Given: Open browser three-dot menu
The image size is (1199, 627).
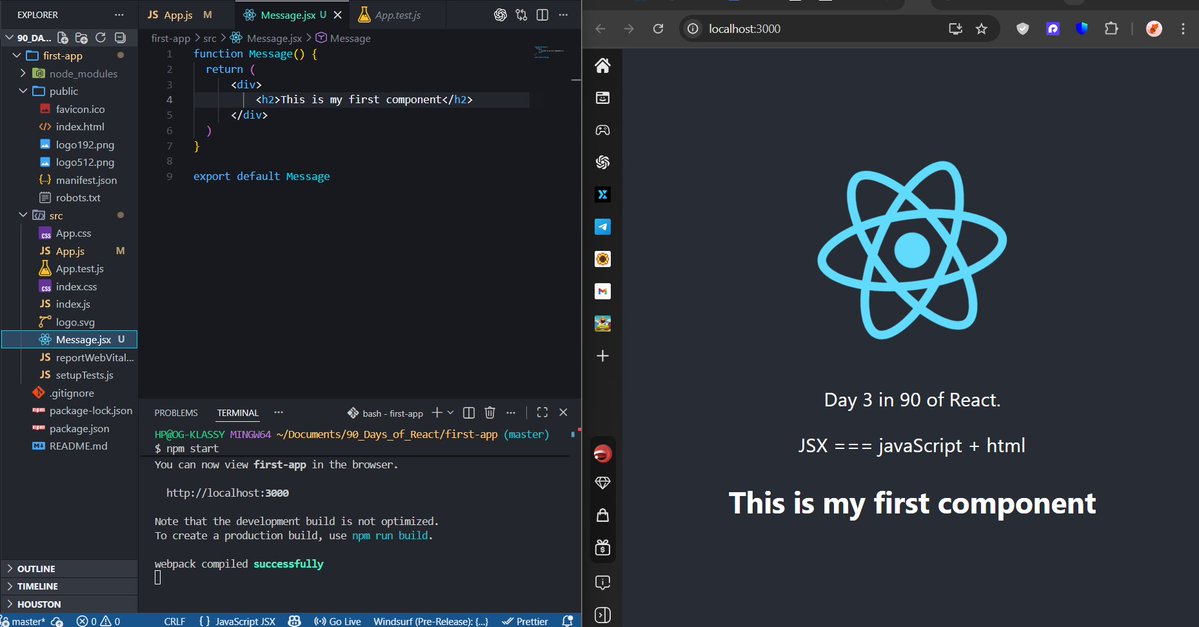Looking at the screenshot, I should [x=1183, y=28].
